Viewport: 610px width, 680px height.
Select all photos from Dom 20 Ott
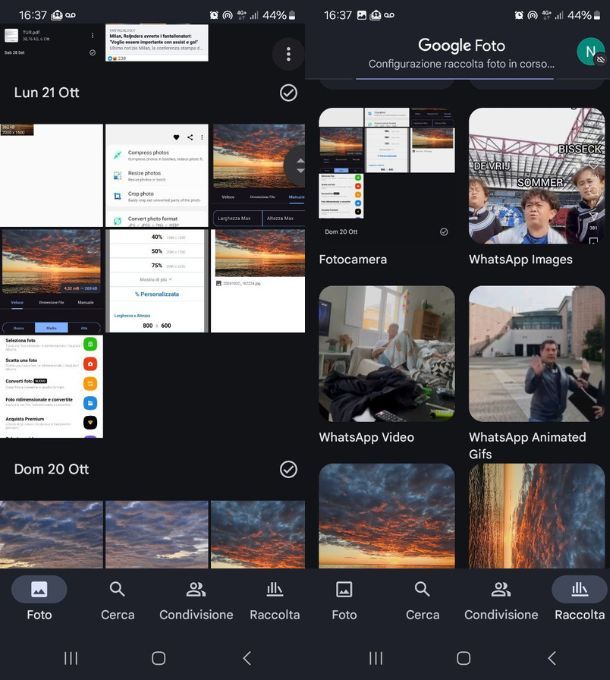click(x=288, y=469)
